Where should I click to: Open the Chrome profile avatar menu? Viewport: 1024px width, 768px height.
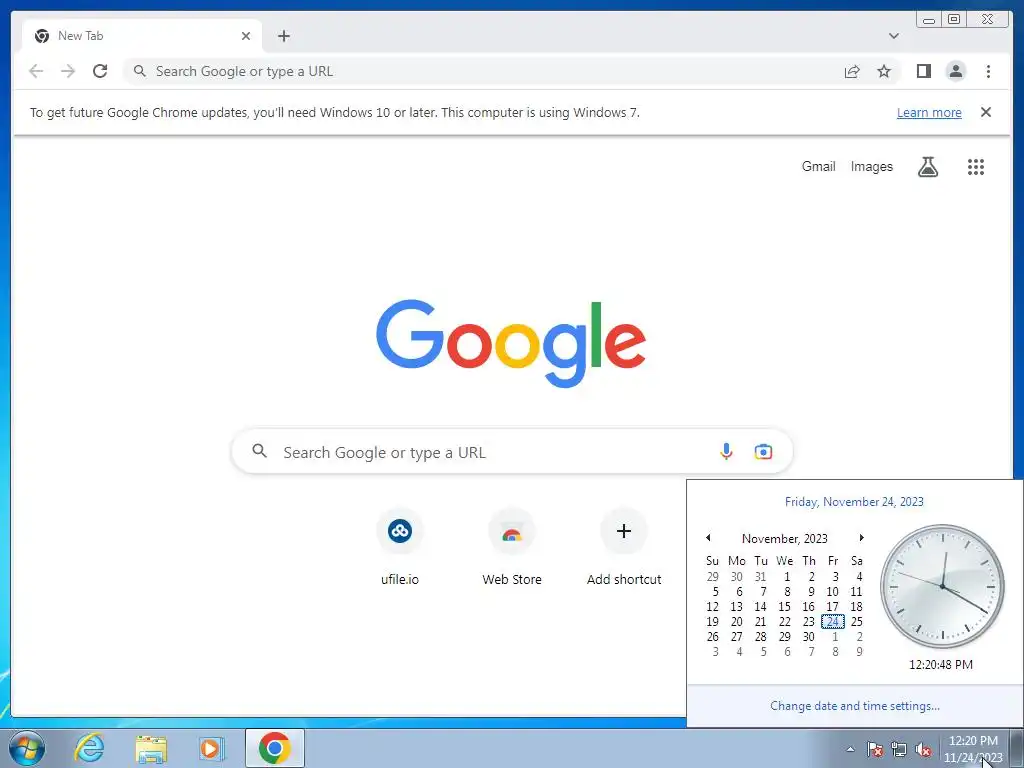click(955, 71)
